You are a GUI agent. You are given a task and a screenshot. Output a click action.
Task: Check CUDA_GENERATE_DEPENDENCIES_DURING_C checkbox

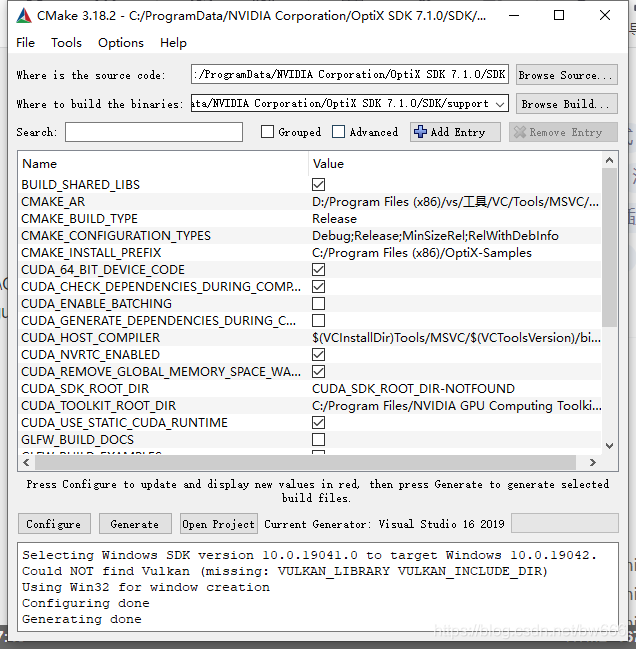(x=318, y=320)
